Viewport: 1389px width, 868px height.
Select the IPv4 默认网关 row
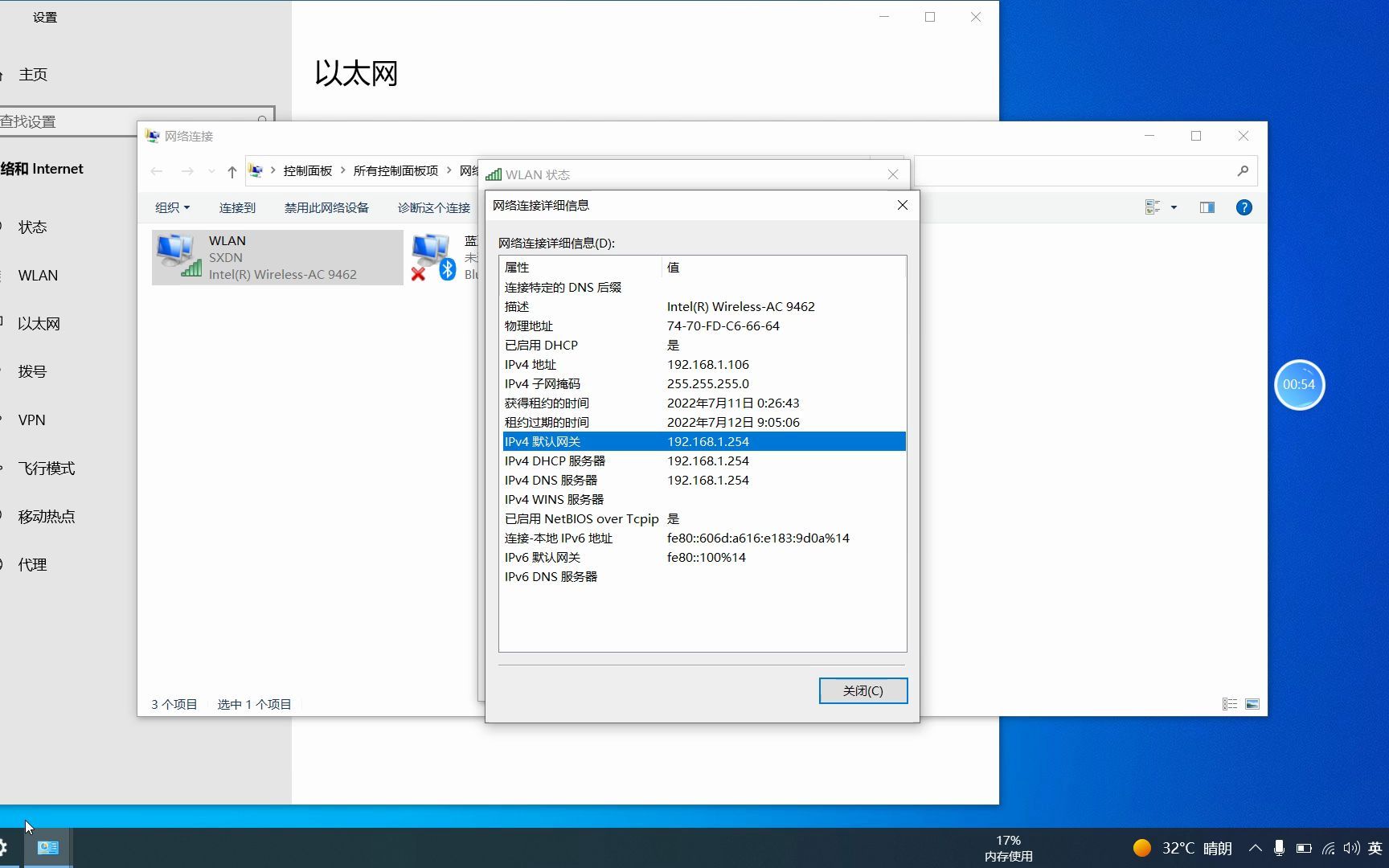coord(704,441)
